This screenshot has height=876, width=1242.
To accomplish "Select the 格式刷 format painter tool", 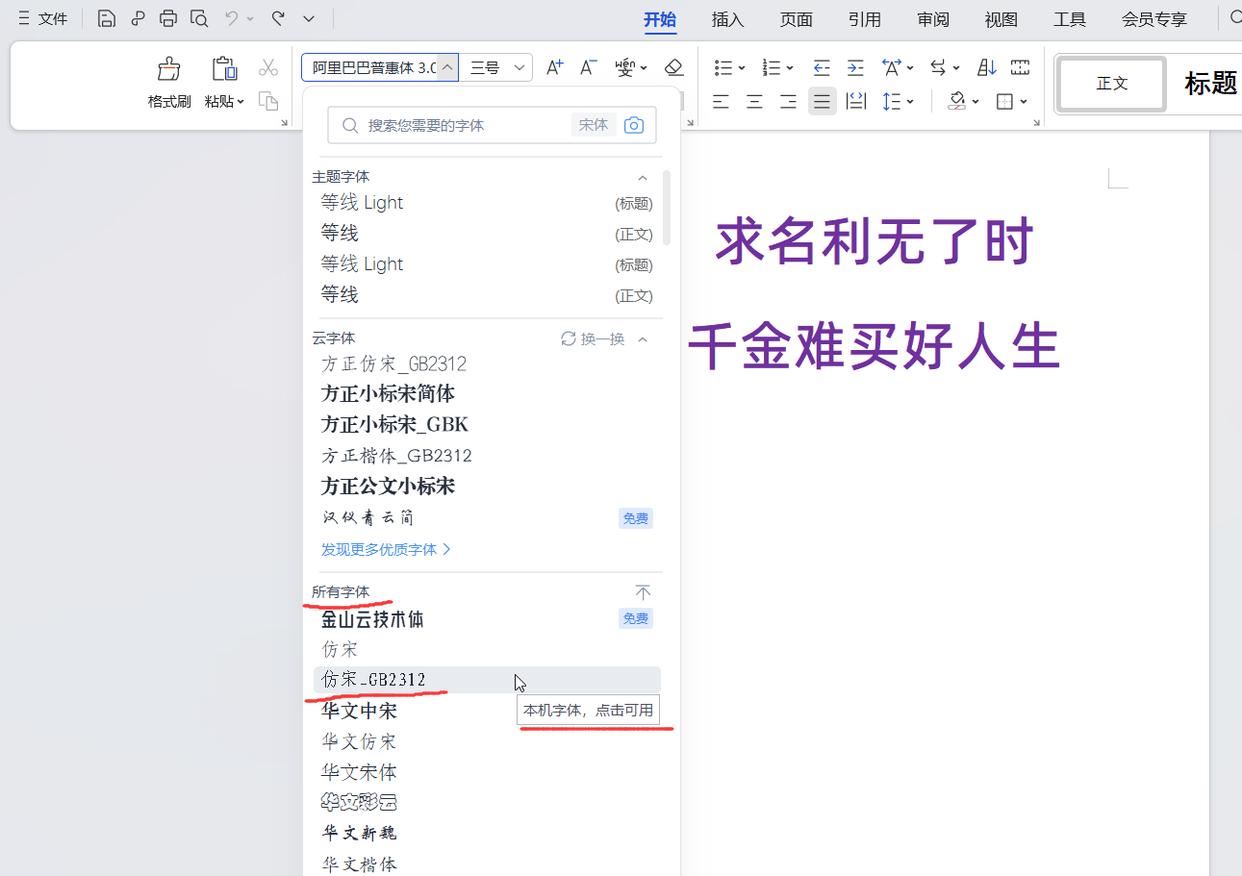I will click(168, 80).
